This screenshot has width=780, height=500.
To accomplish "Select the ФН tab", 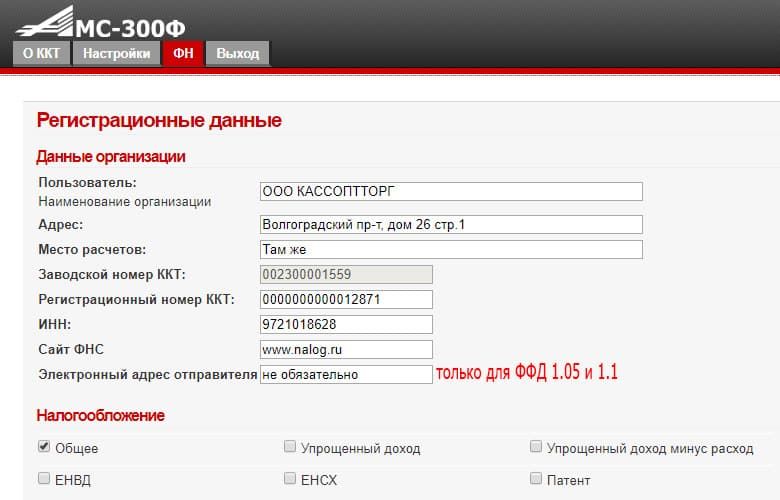I will tap(183, 53).
